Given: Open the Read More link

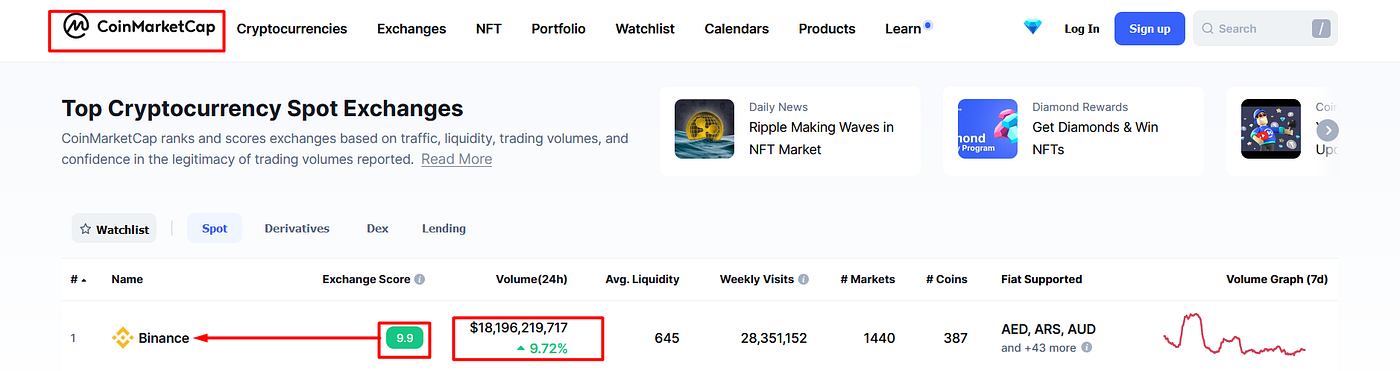Looking at the screenshot, I should 456,159.
